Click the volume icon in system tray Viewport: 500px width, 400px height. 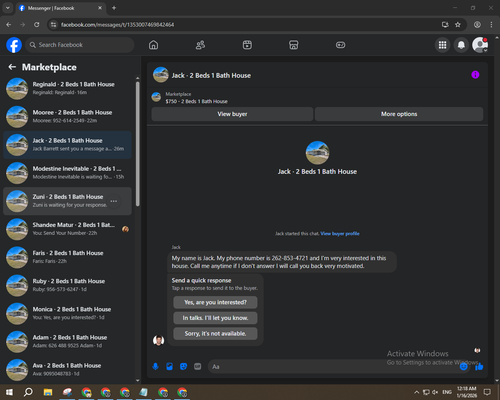click(x=435, y=392)
